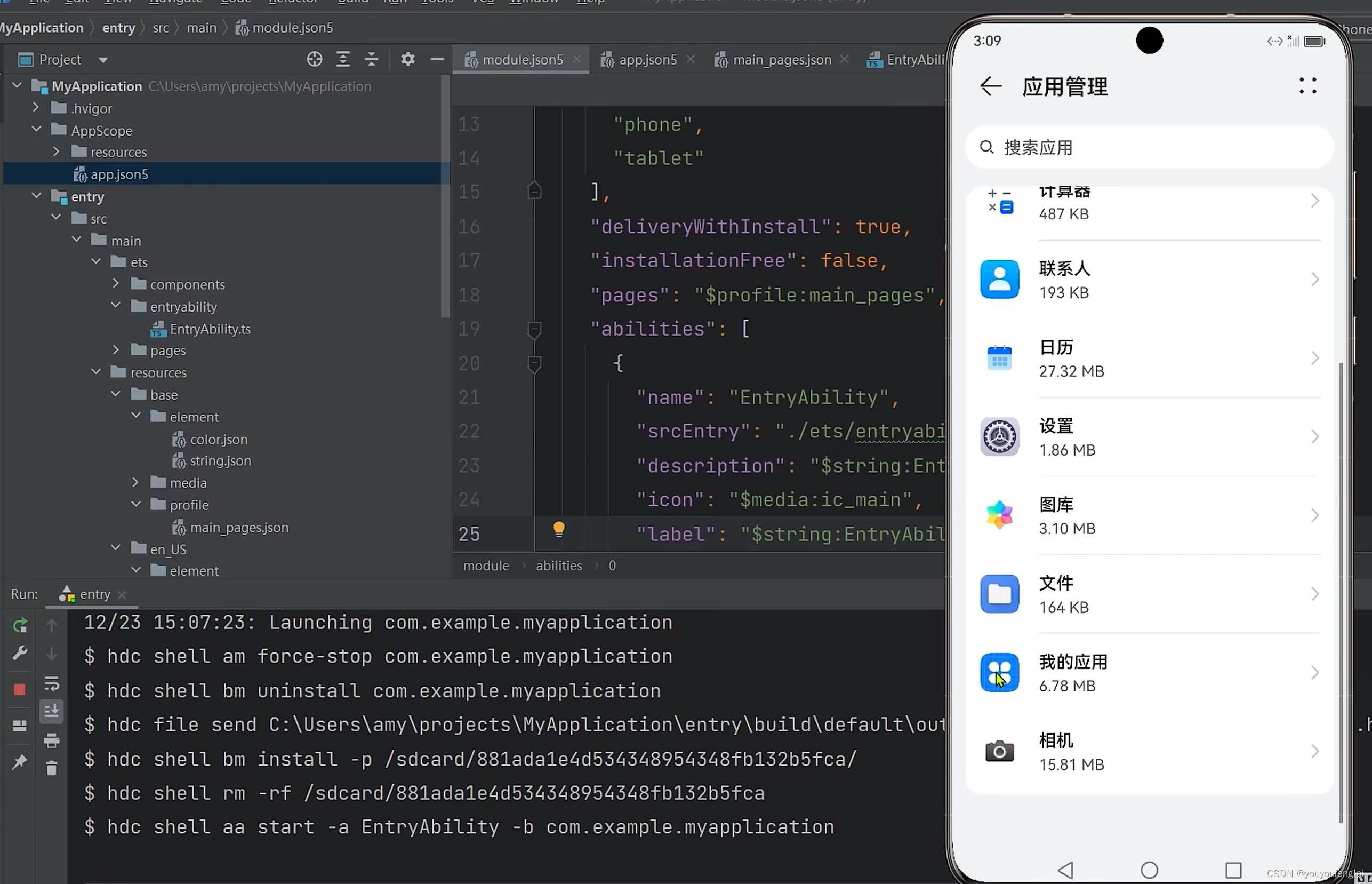The height and width of the screenshot is (884, 1372).
Task: Open 我的应用 app icon
Action: [x=999, y=673]
